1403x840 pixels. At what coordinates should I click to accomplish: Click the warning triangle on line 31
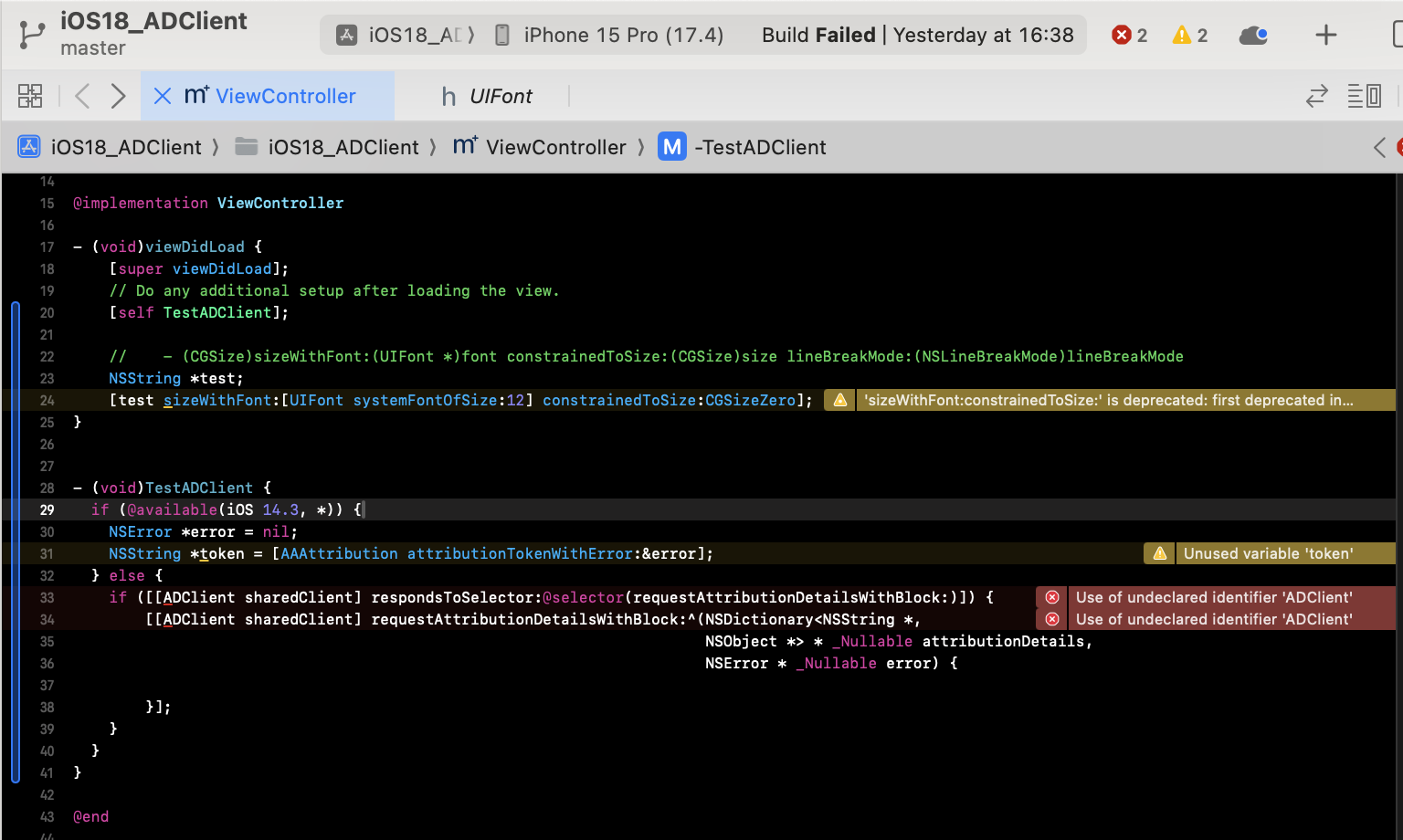(1159, 553)
